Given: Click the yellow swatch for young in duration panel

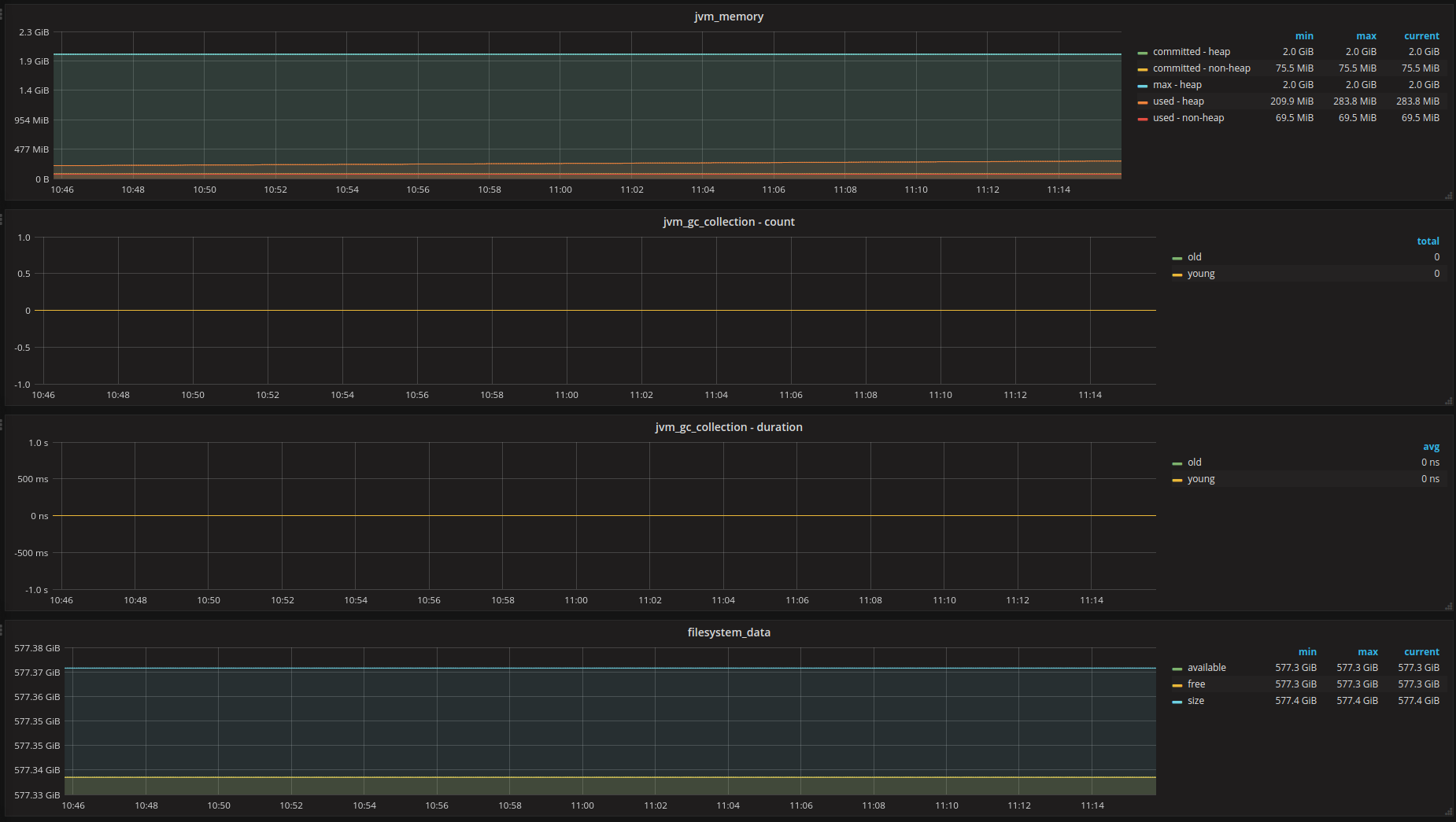Looking at the screenshot, I should (x=1177, y=480).
